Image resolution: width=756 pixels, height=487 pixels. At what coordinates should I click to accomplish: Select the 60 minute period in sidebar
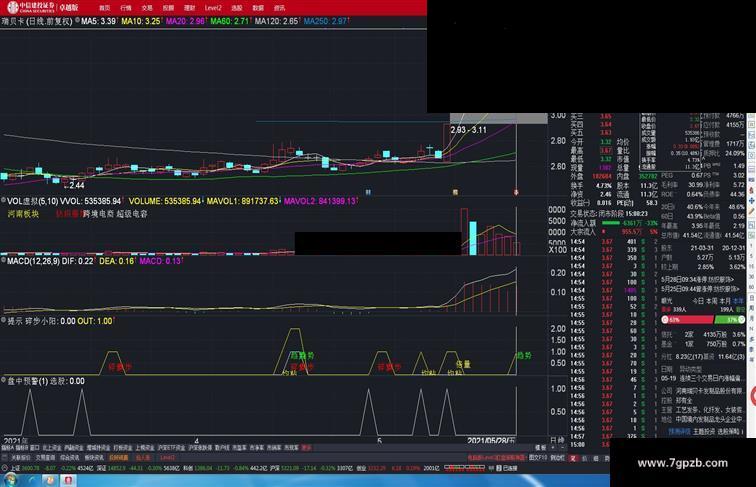click(751, 287)
